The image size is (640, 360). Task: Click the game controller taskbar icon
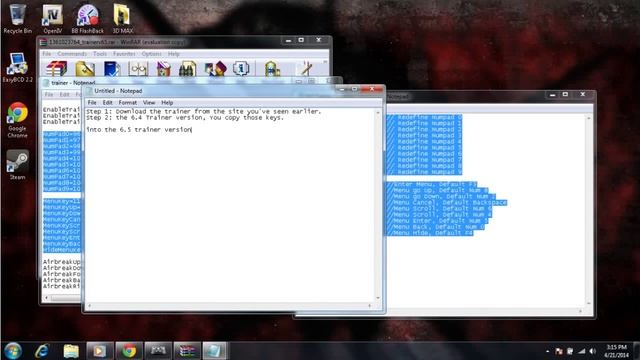(x=158, y=351)
